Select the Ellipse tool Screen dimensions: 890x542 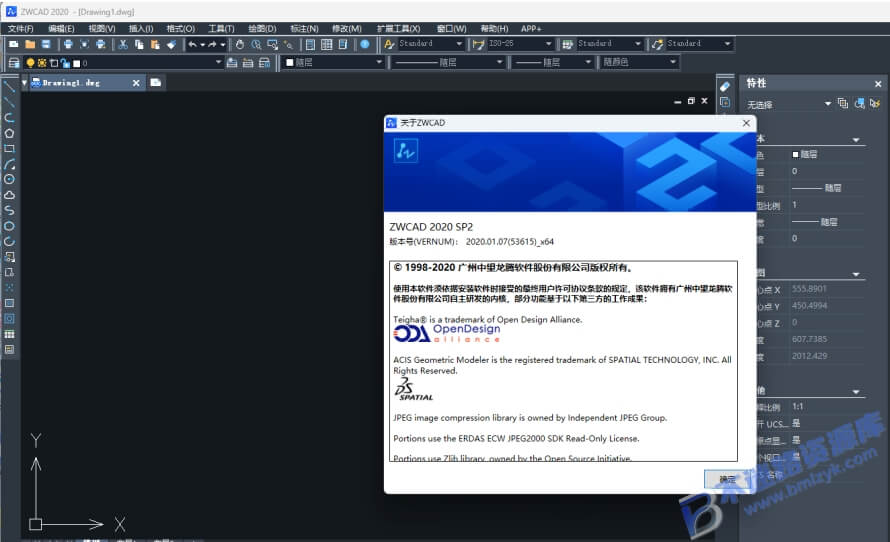(x=9, y=226)
